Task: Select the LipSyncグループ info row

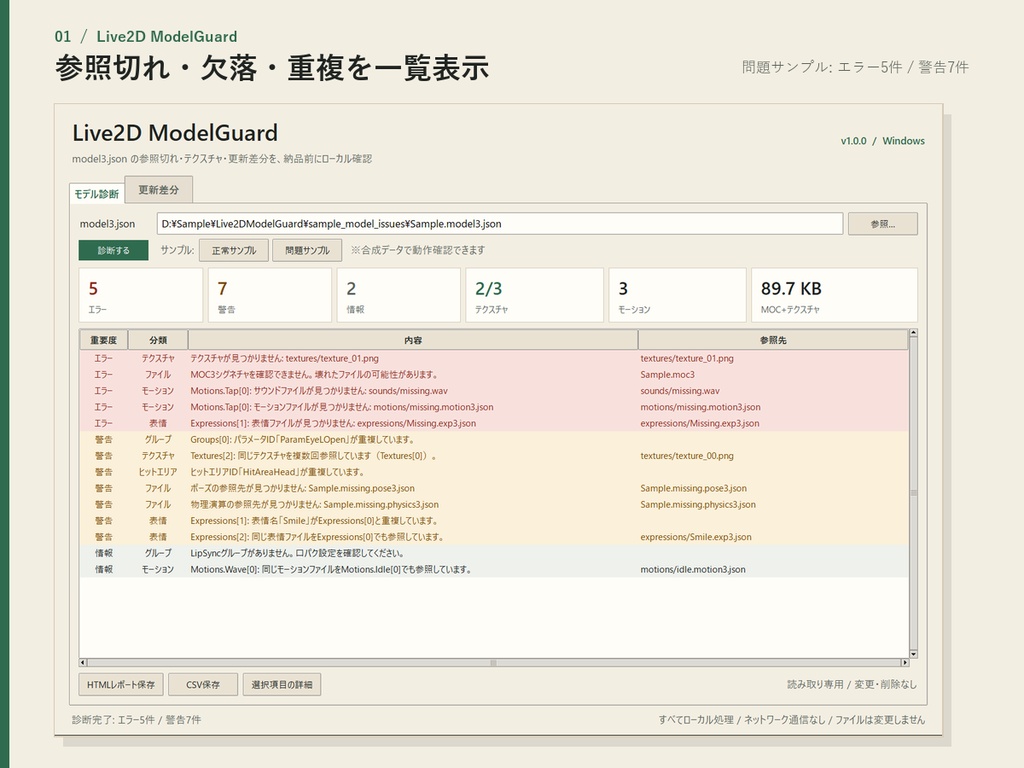Action: (494, 553)
